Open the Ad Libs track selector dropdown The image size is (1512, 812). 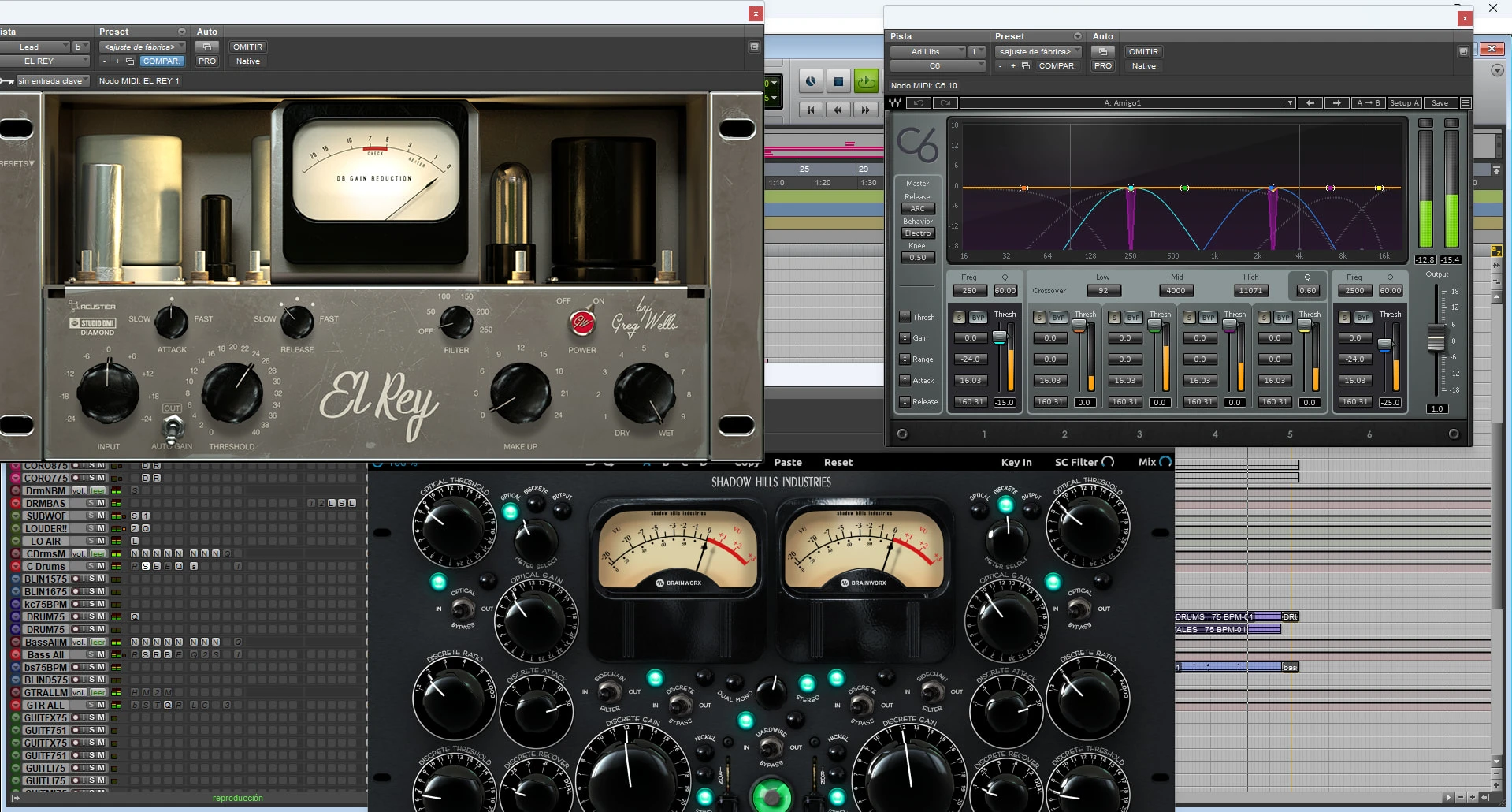[x=927, y=51]
